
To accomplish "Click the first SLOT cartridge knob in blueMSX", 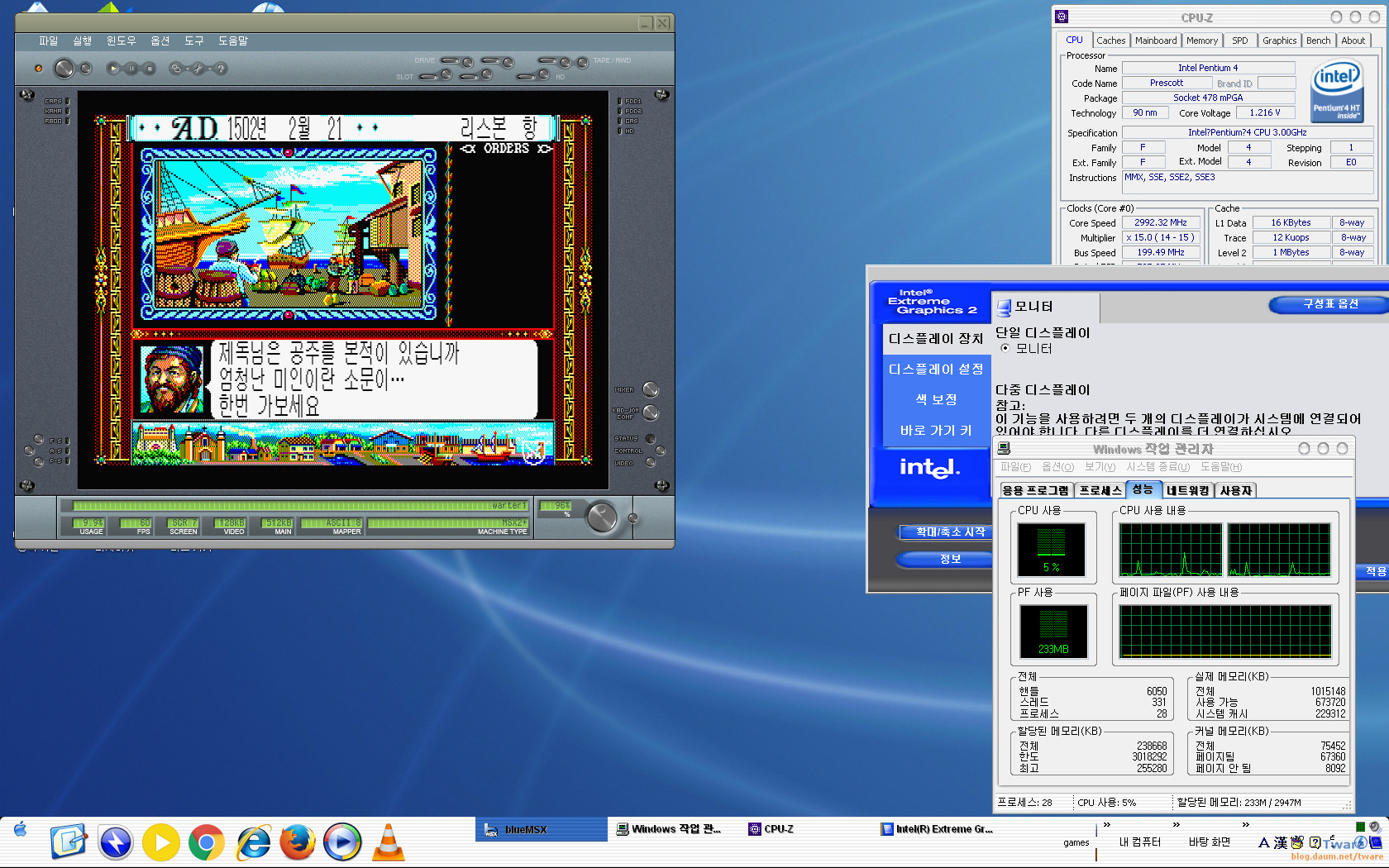I will pos(446,75).
